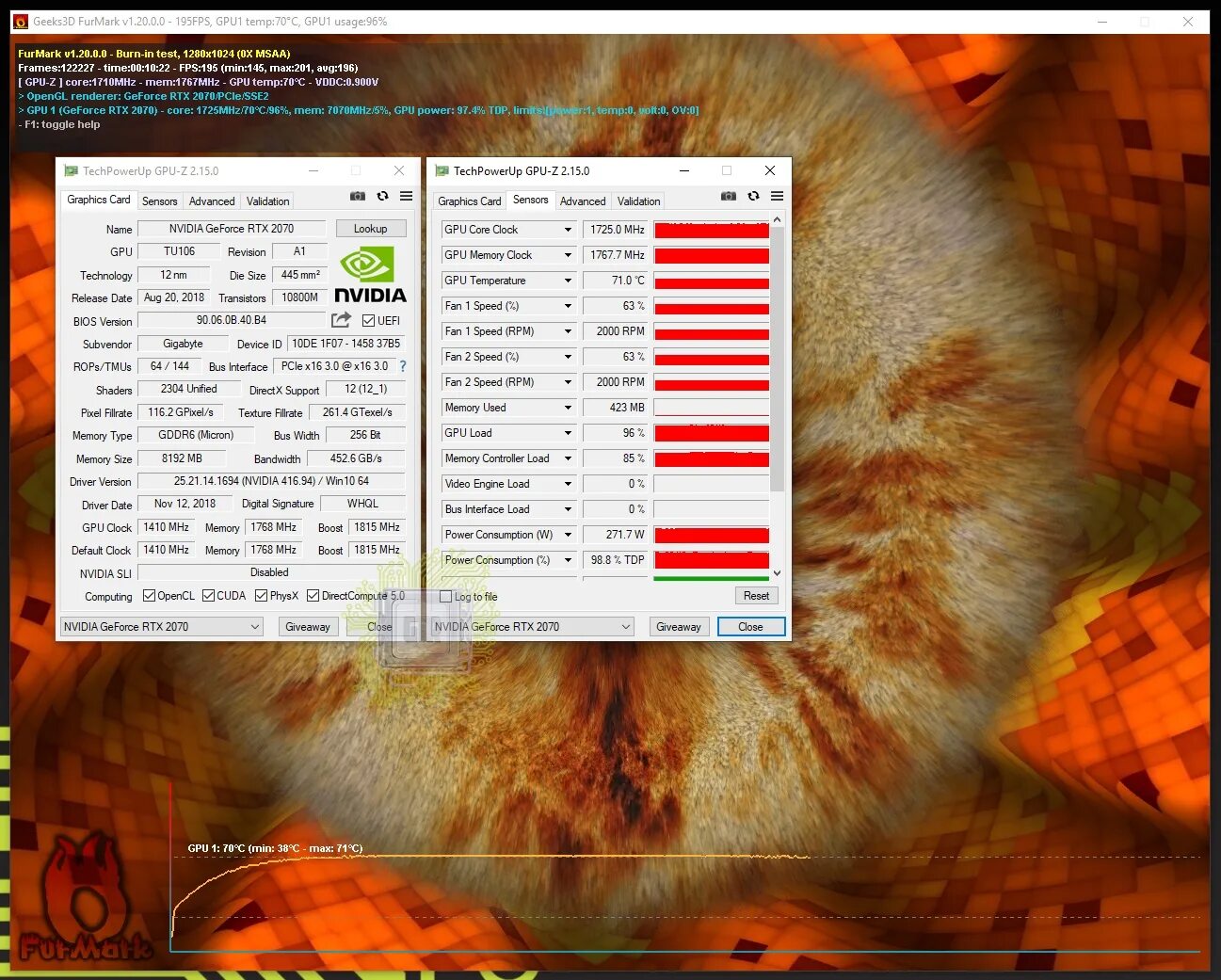Click the Name field showing NVIDIA GeForce RTX 2070
The height and width of the screenshot is (980, 1221).
pyautogui.click(x=232, y=229)
